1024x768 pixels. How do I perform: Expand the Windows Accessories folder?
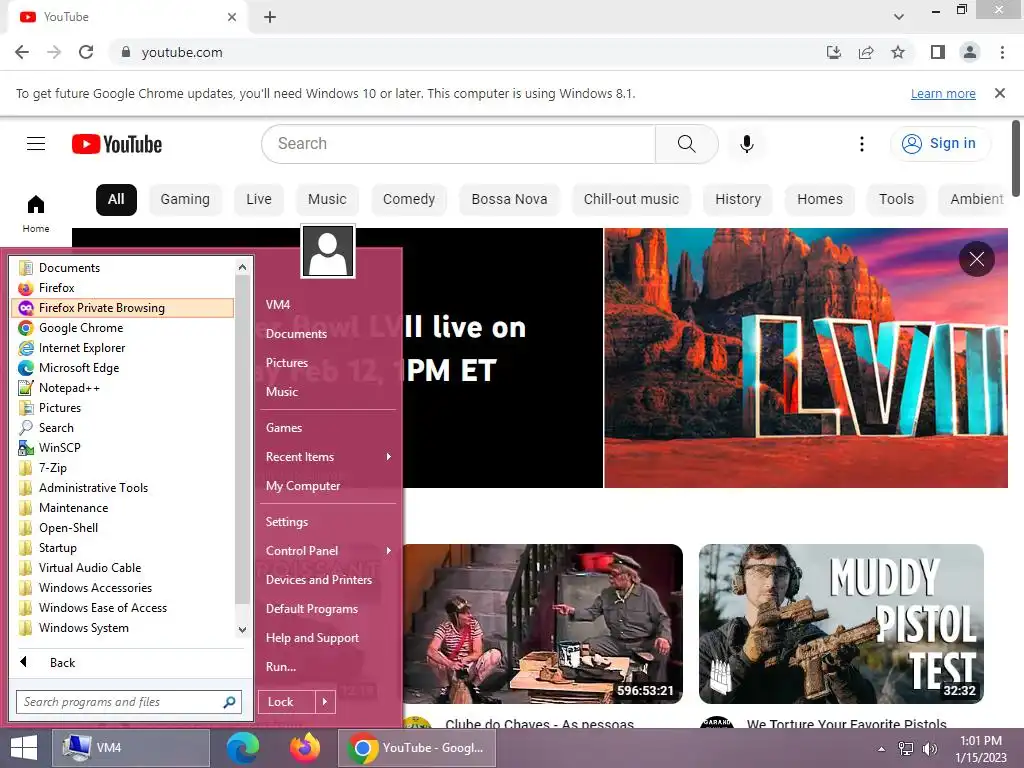(123, 588)
